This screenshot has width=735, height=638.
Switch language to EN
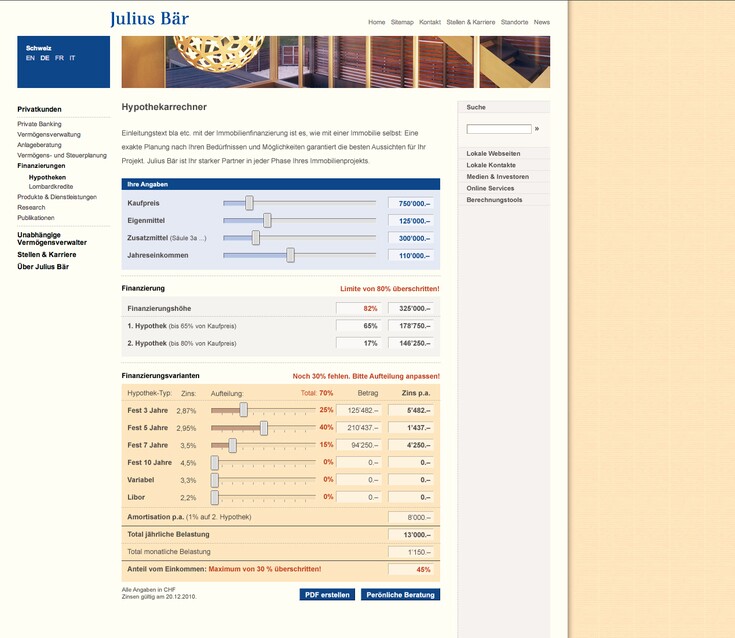[x=30, y=58]
